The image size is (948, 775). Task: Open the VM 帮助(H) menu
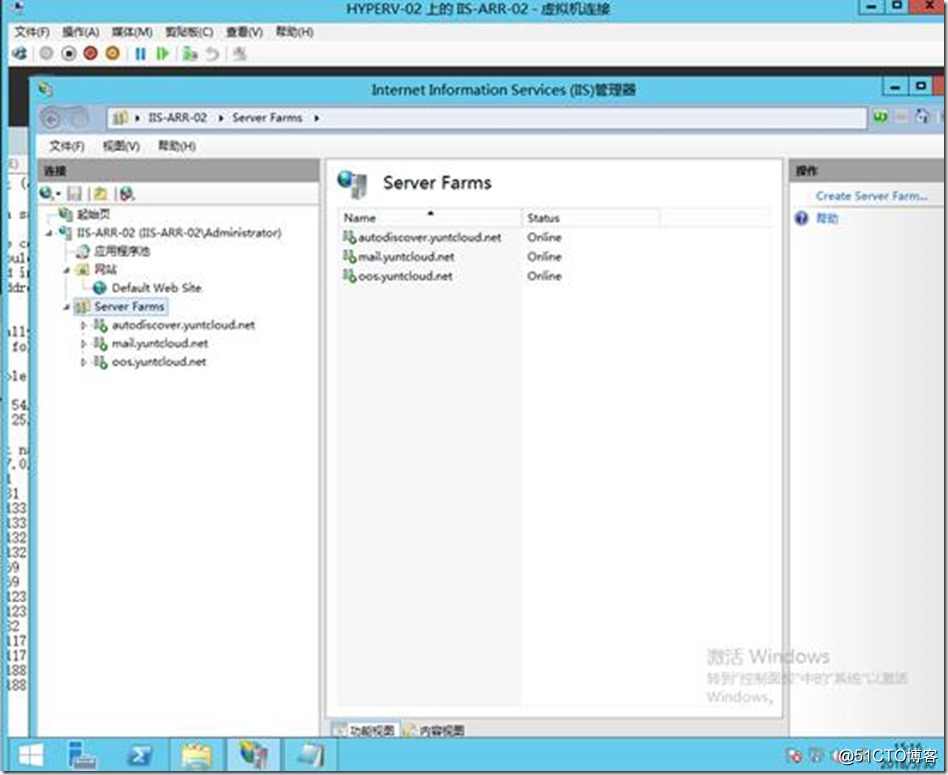pyautogui.click(x=294, y=32)
